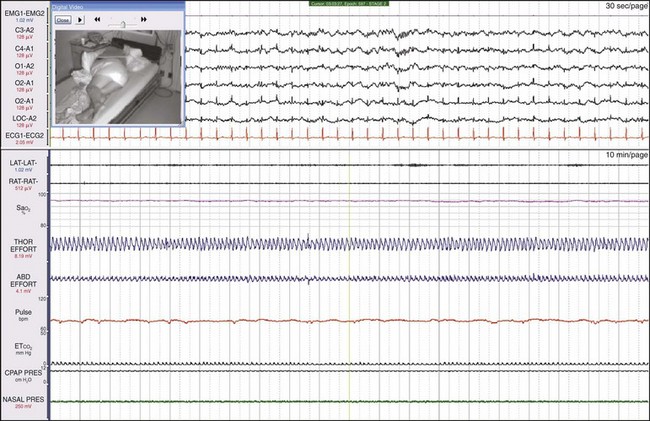This screenshot has height=421, width=650.
Task: Play the digital video recording
Action: tap(82, 19)
